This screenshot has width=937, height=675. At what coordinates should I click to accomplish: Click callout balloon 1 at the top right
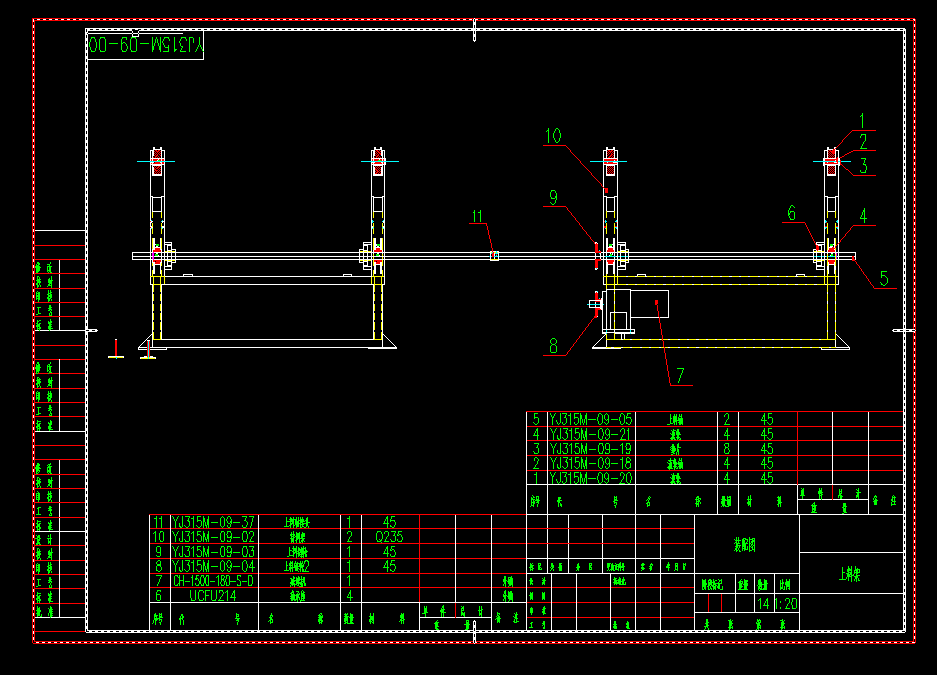864,120
